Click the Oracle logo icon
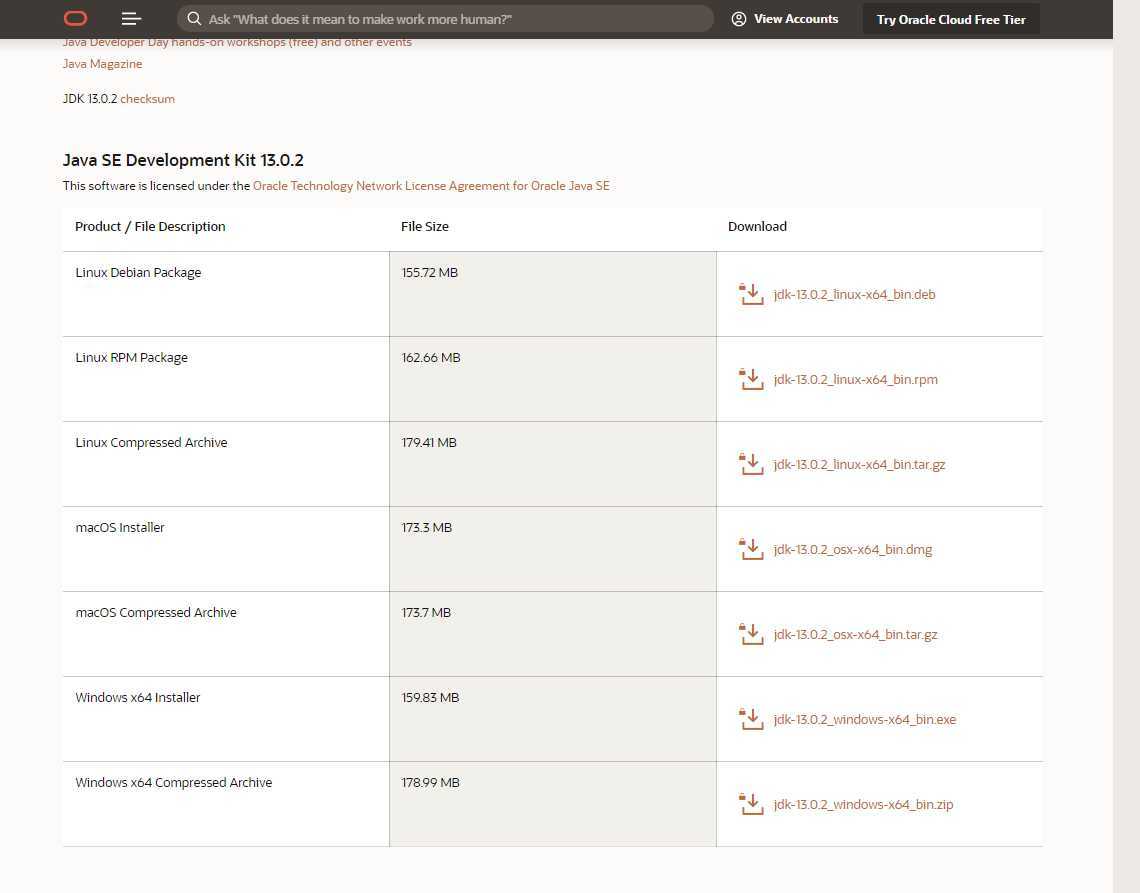 click(76, 18)
